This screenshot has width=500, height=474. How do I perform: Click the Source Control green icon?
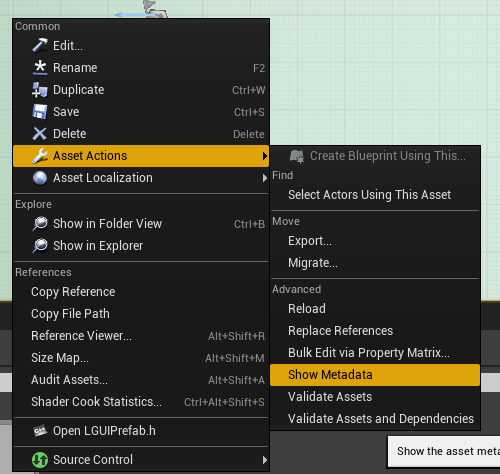click(x=40, y=460)
